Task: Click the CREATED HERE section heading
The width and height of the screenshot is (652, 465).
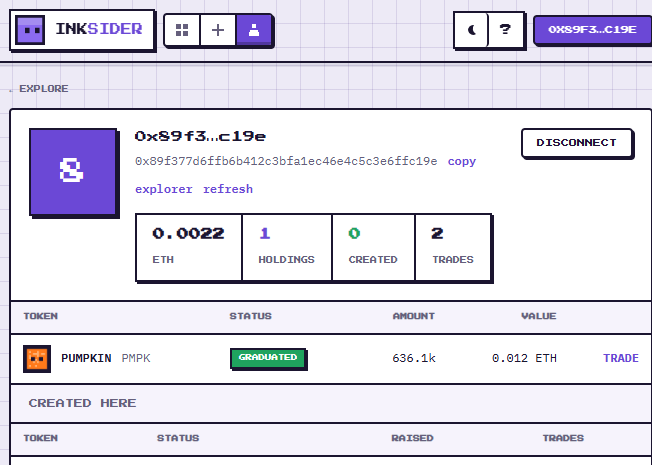Action: click(x=82, y=403)
